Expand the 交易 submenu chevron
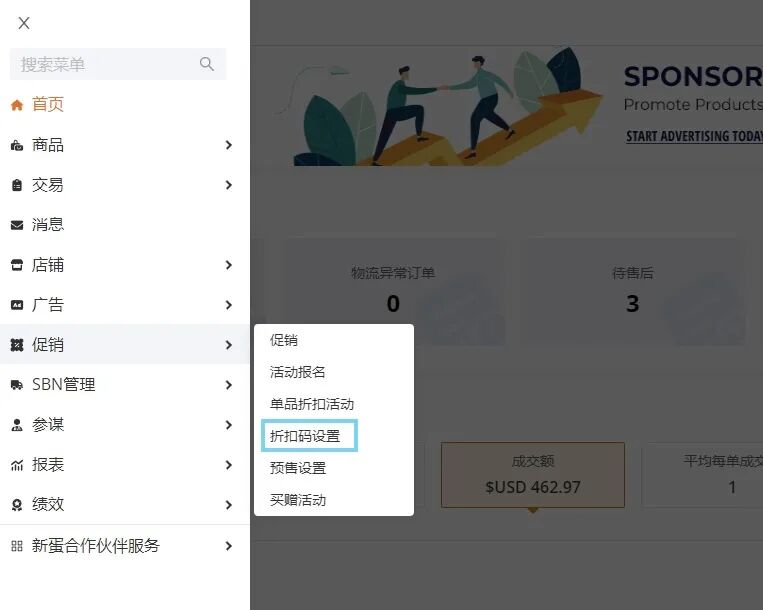This screenshot has width=763, height=610. pyautogui.click(x=228, y=185)
